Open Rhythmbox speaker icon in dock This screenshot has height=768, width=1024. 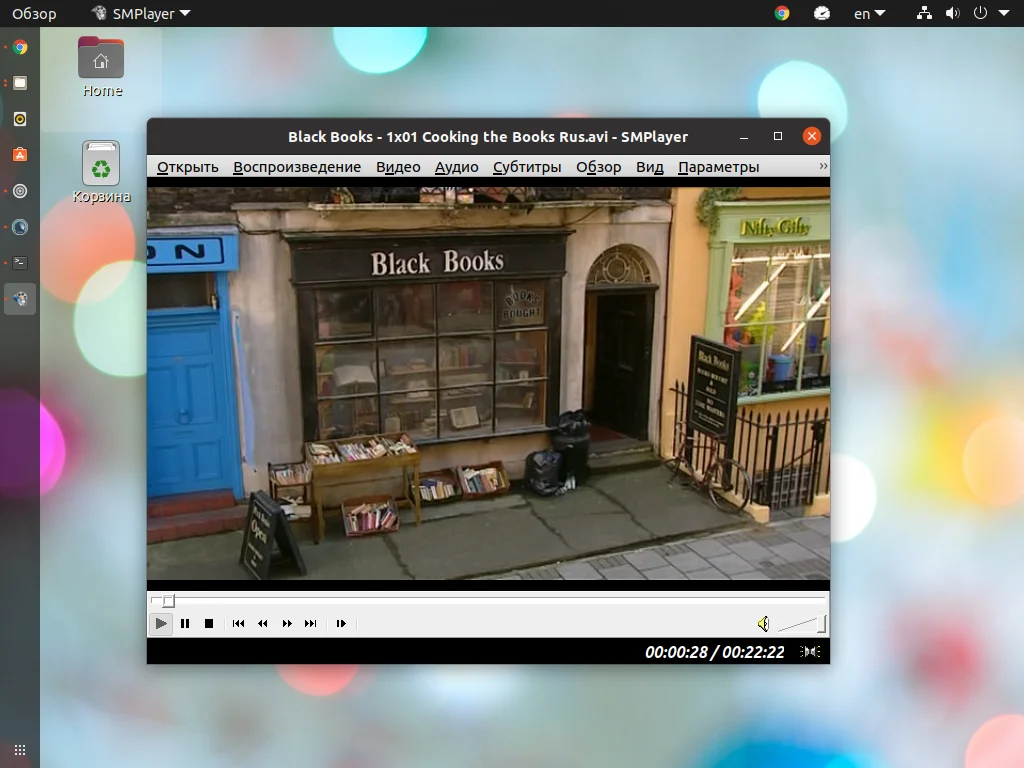point(20,119)
